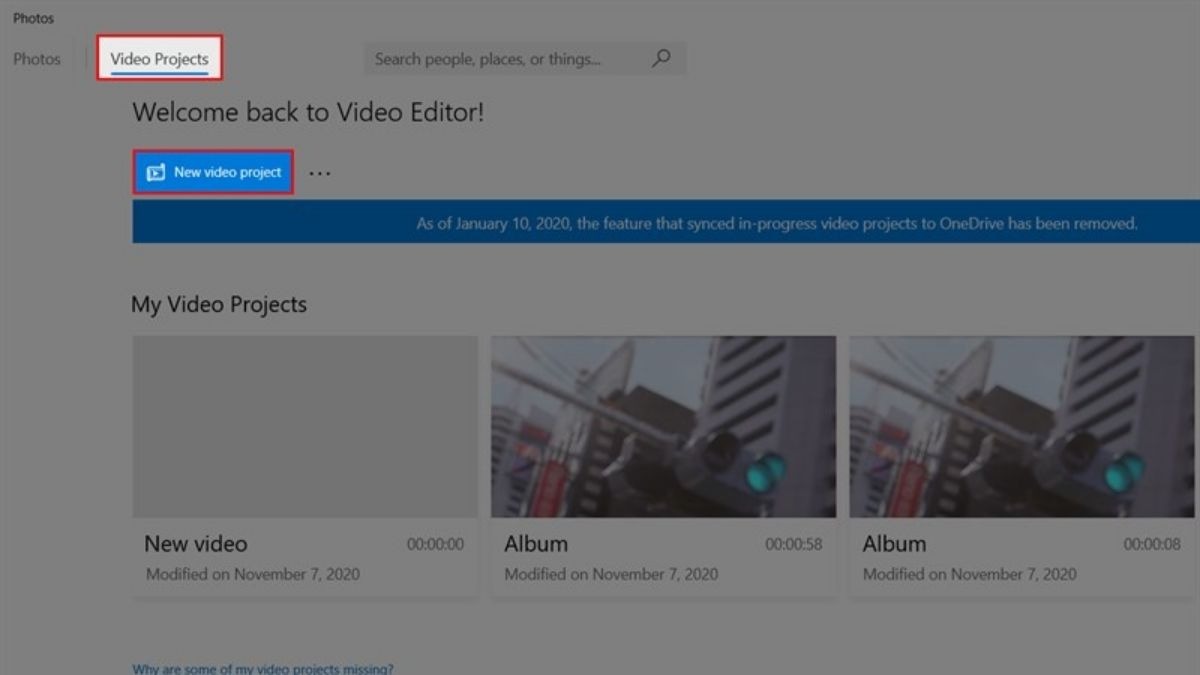Switch to the Photos tab
The width and height of the screenshot is (1200, 675).
37,59
